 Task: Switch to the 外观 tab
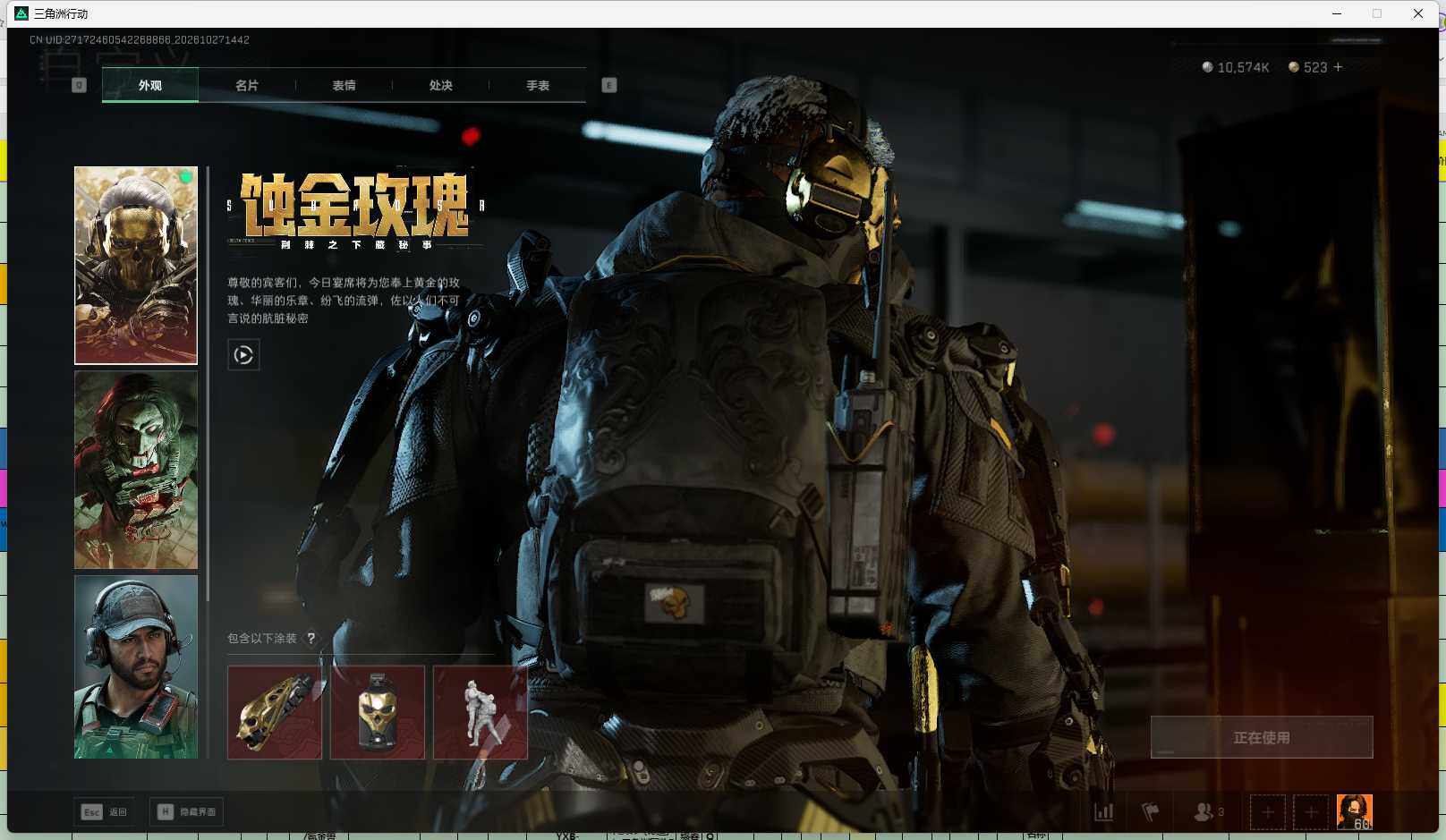point(150,85)
